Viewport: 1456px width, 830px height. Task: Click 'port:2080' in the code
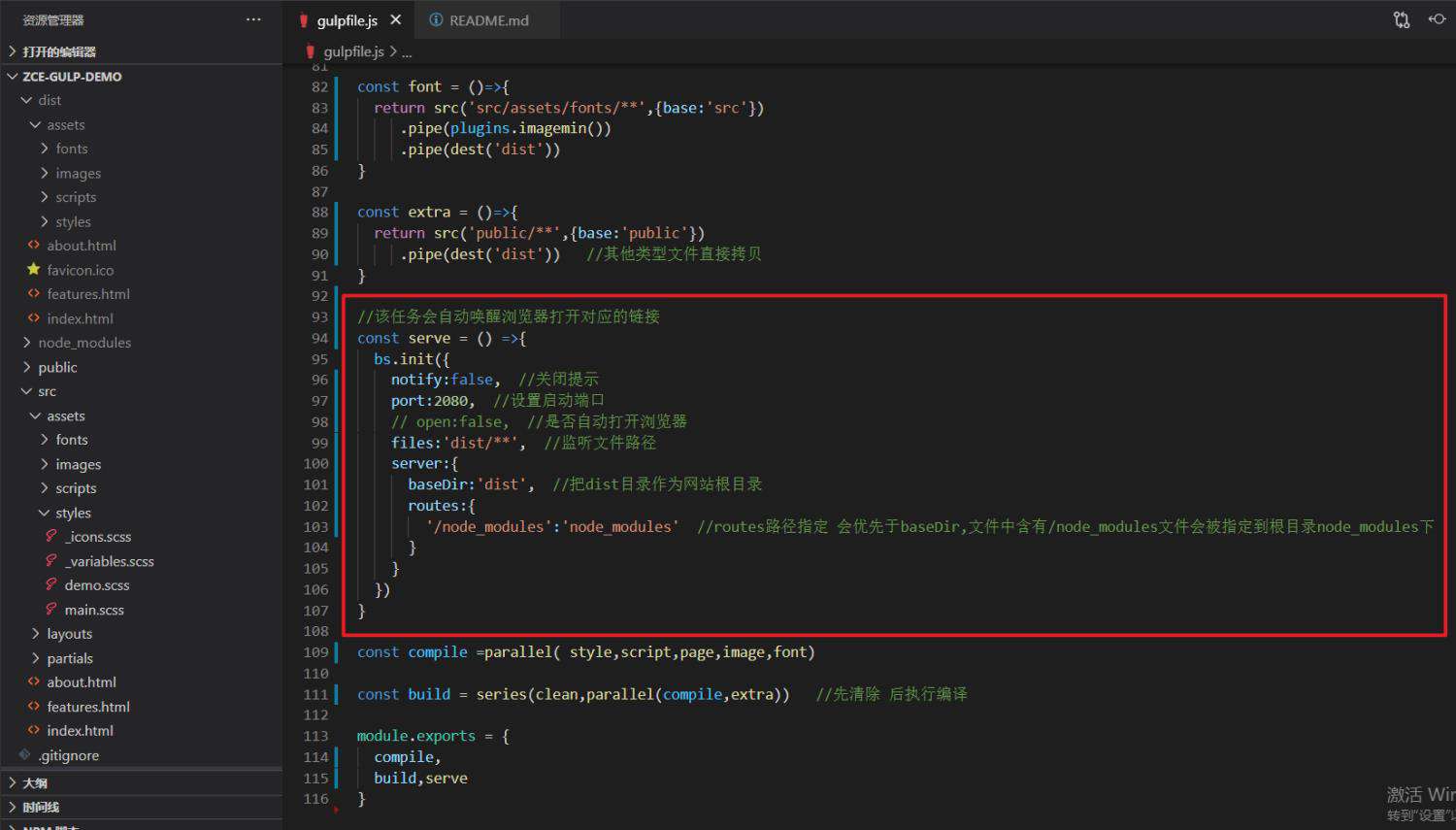[430, 401]
